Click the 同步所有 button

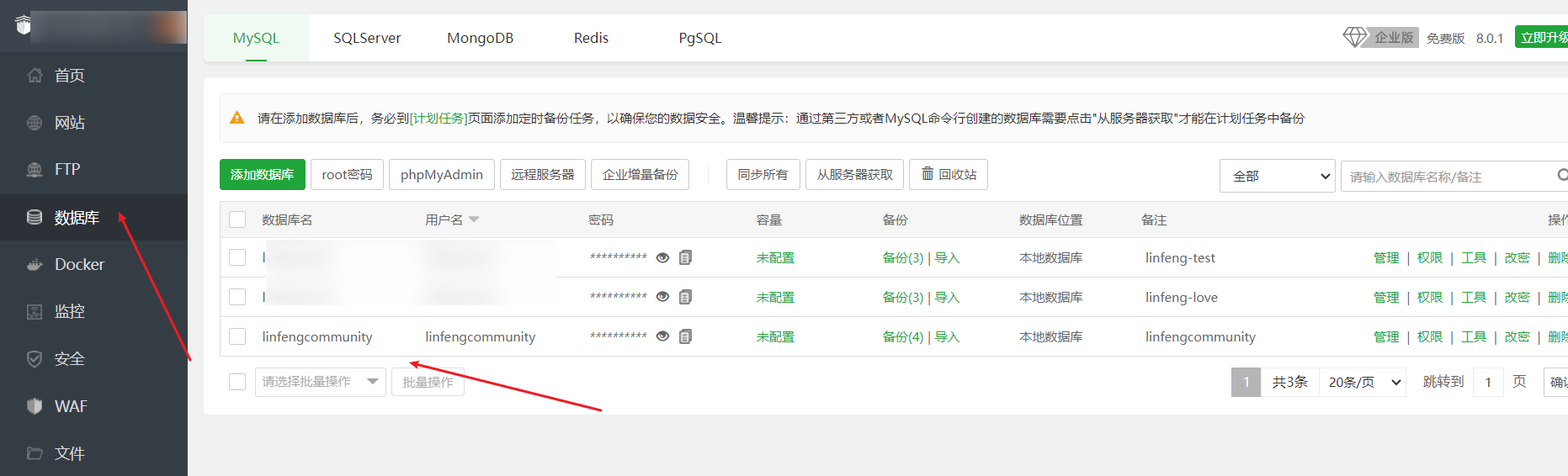[x=763, y=174]
